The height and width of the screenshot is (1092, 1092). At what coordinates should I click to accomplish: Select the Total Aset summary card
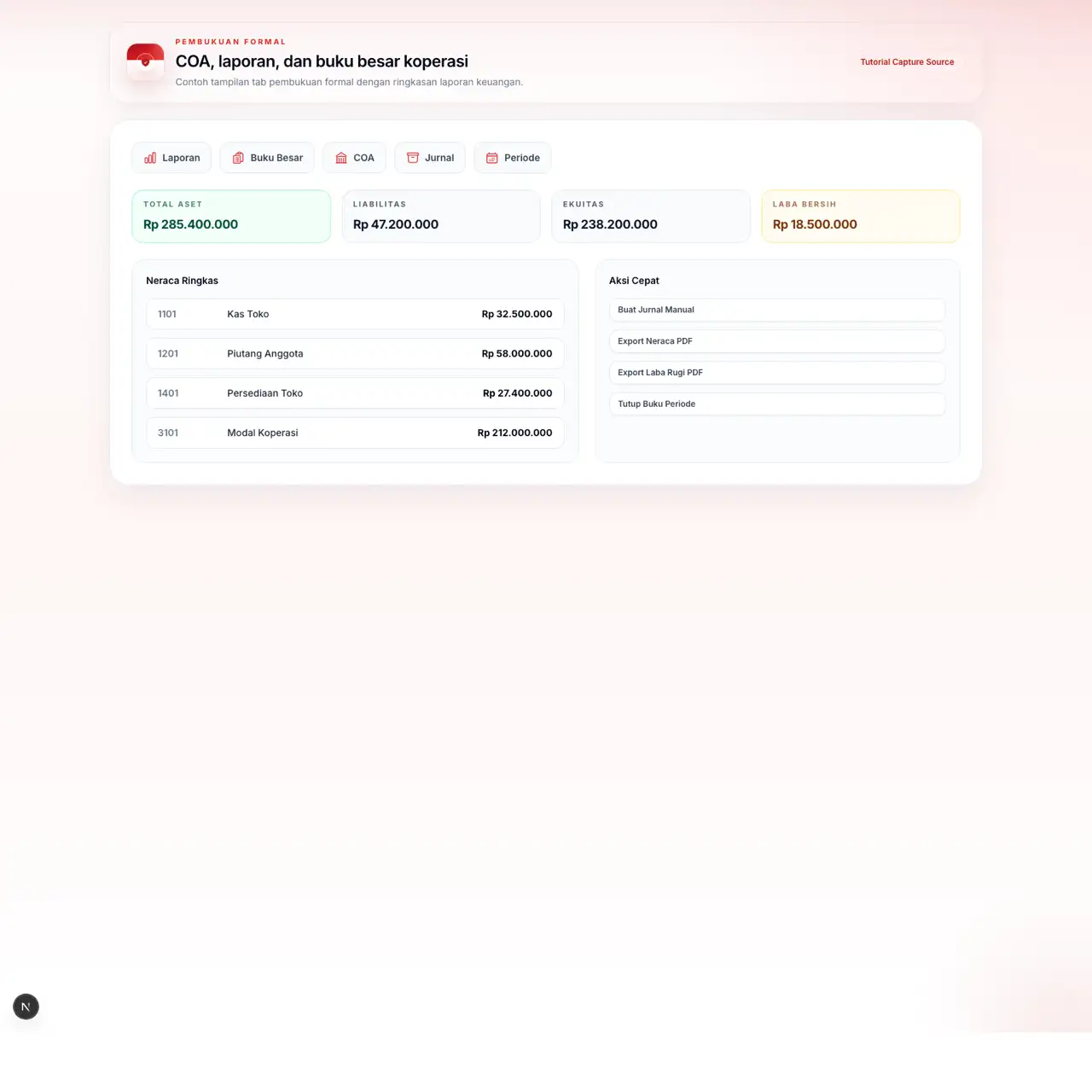(x=231, y=216)
